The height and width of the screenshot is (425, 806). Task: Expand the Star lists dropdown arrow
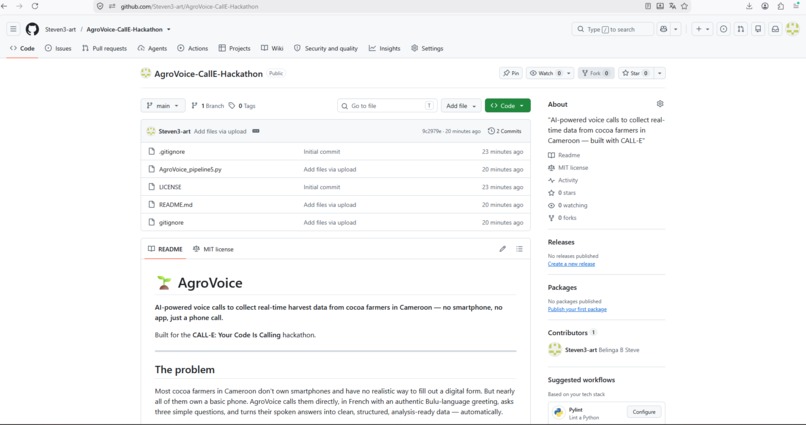click(660, 73)
